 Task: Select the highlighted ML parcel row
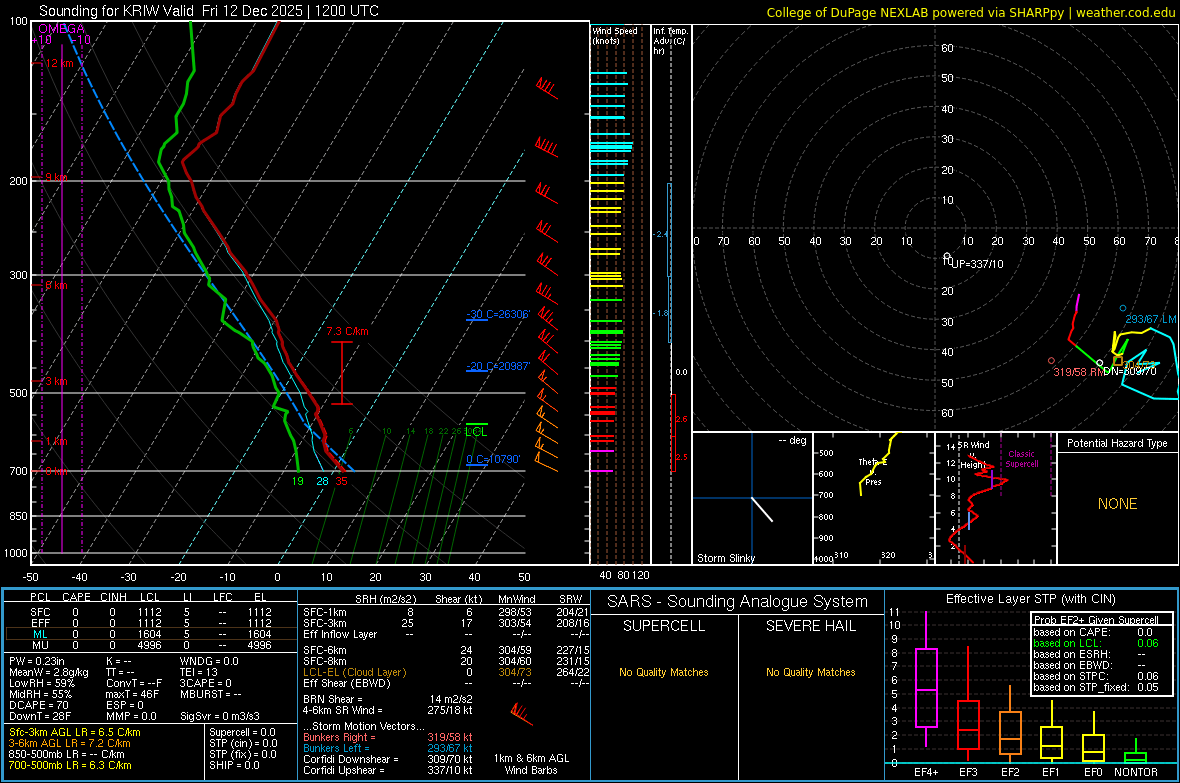(151, 634)
